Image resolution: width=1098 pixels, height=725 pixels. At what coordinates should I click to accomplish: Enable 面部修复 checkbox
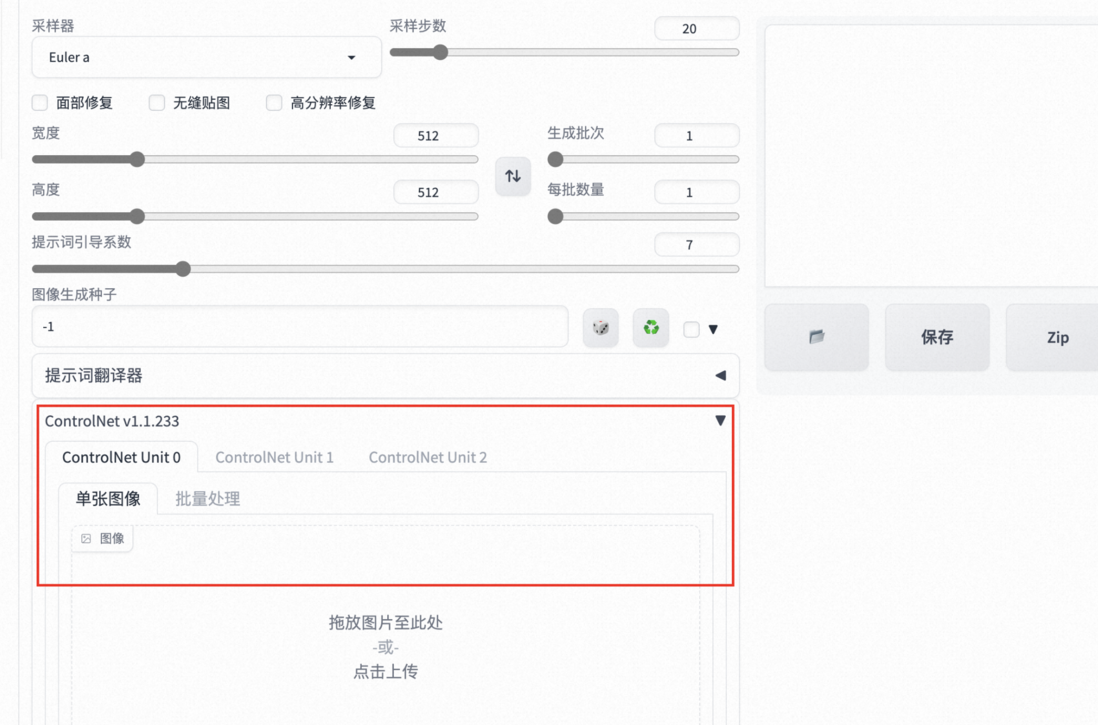pos(40,103)
